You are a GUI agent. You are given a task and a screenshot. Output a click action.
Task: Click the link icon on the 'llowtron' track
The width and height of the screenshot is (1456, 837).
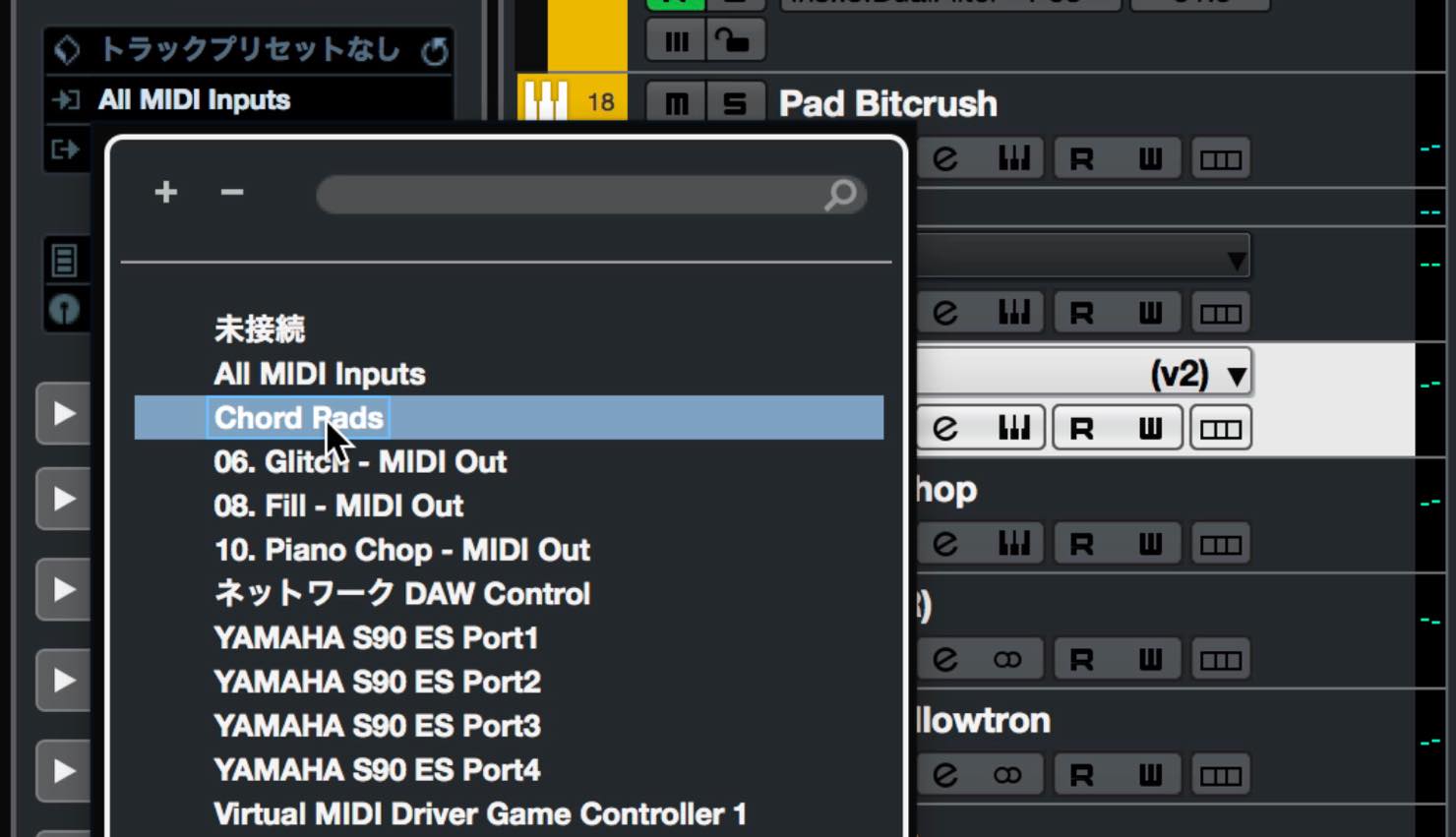[1007, 775]
